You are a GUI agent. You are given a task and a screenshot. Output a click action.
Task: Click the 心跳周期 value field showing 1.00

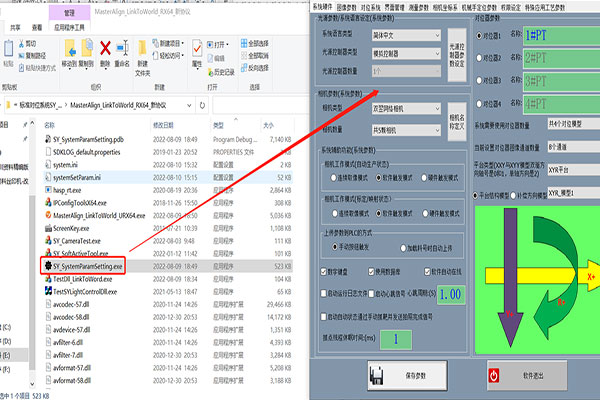click(x=449, y=295)
